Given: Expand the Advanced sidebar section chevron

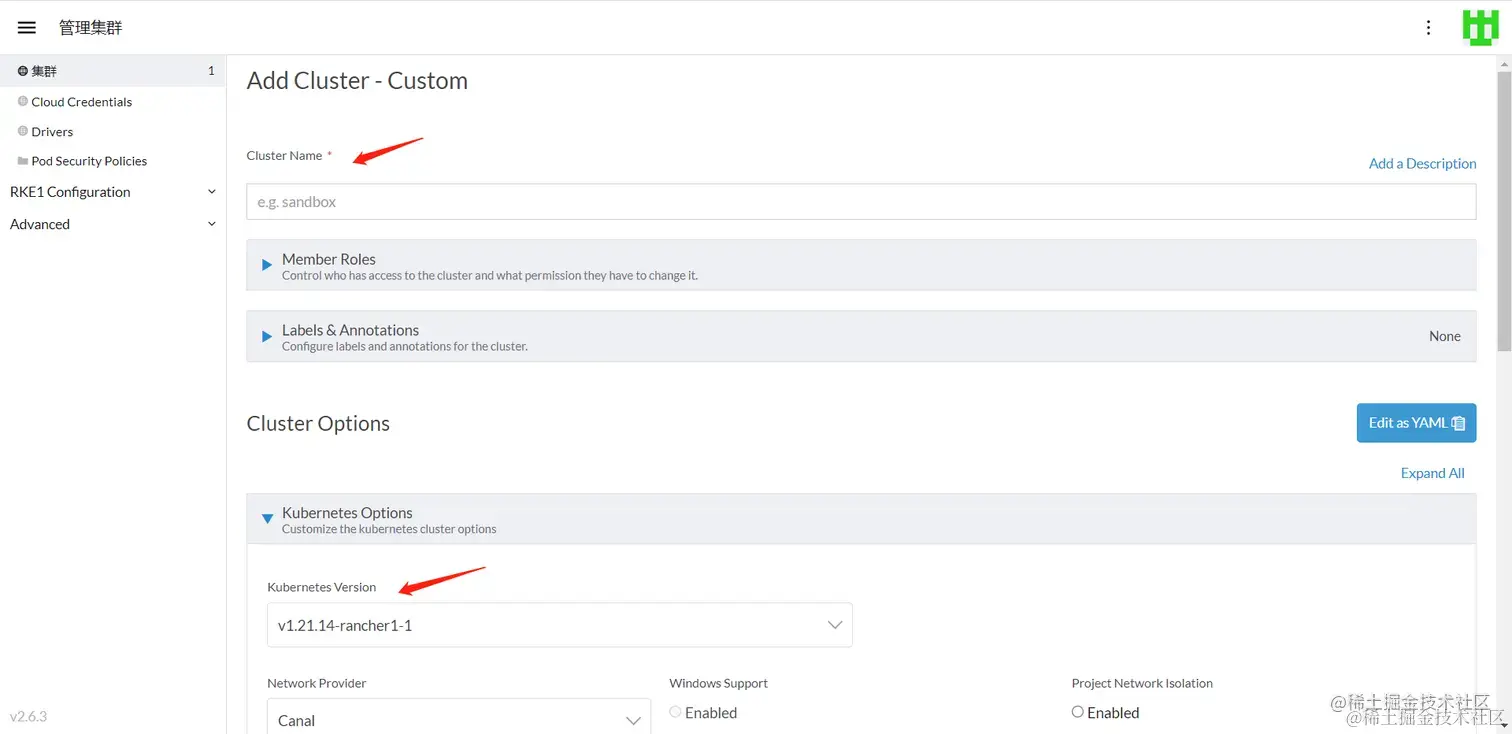Looking at the screenshot, I should [x=211, y=224].
